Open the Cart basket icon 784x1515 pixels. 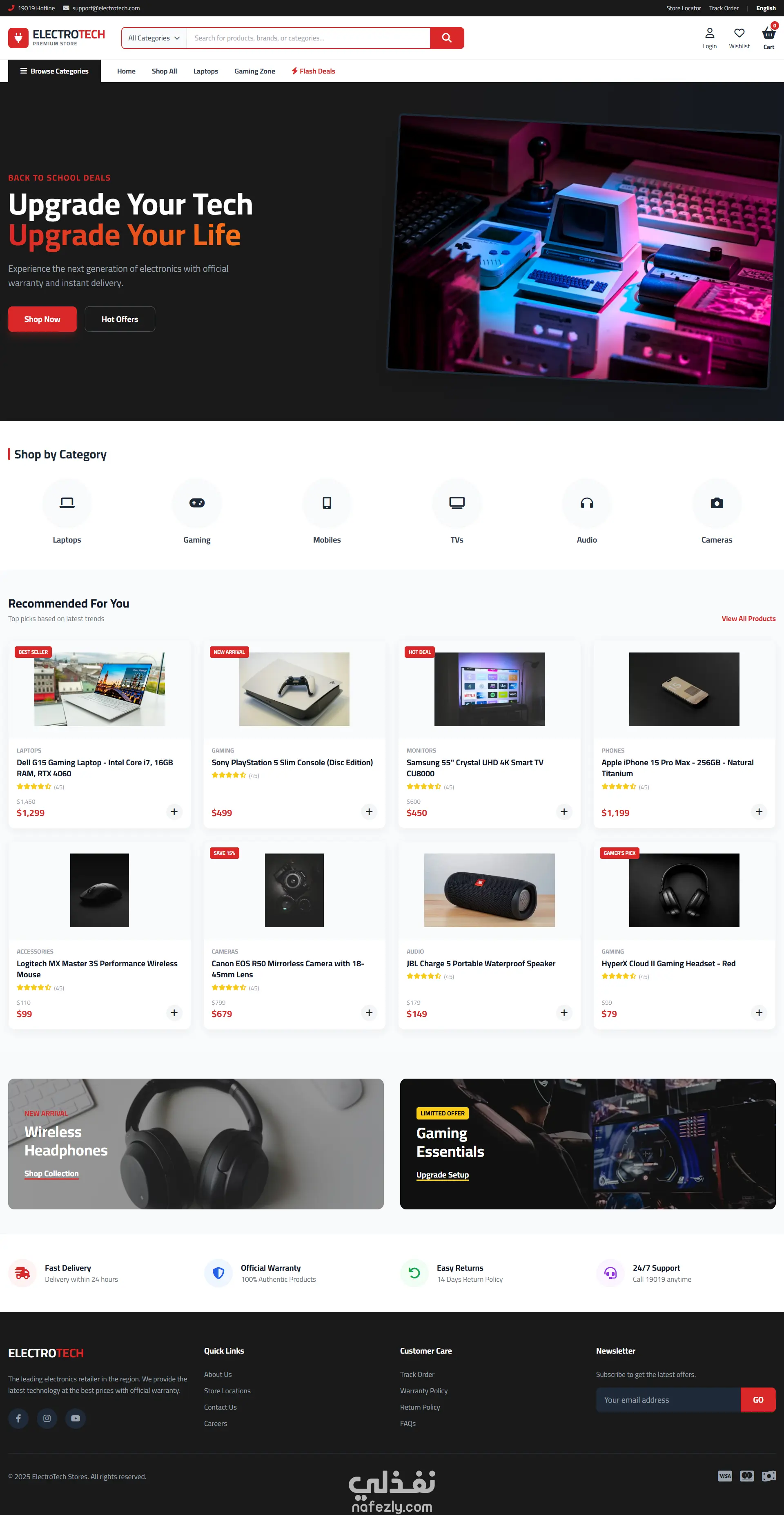(768, 34)
